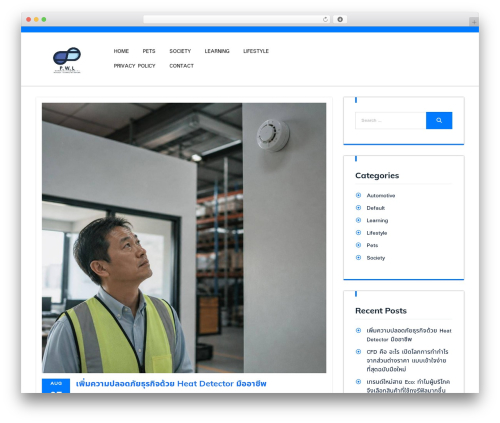
Task: Click the bullet icon beside sidebar Lifestyle
Action: click(x=358, y=232)
